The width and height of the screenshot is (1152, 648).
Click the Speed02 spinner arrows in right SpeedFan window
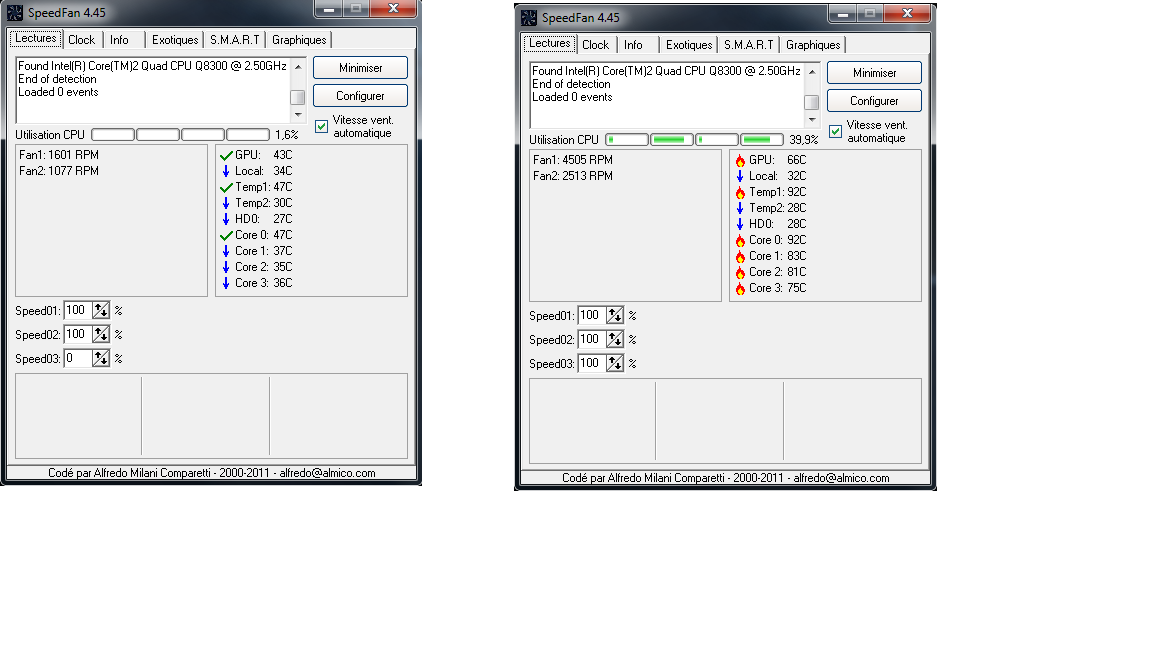(x=615, y=339)
